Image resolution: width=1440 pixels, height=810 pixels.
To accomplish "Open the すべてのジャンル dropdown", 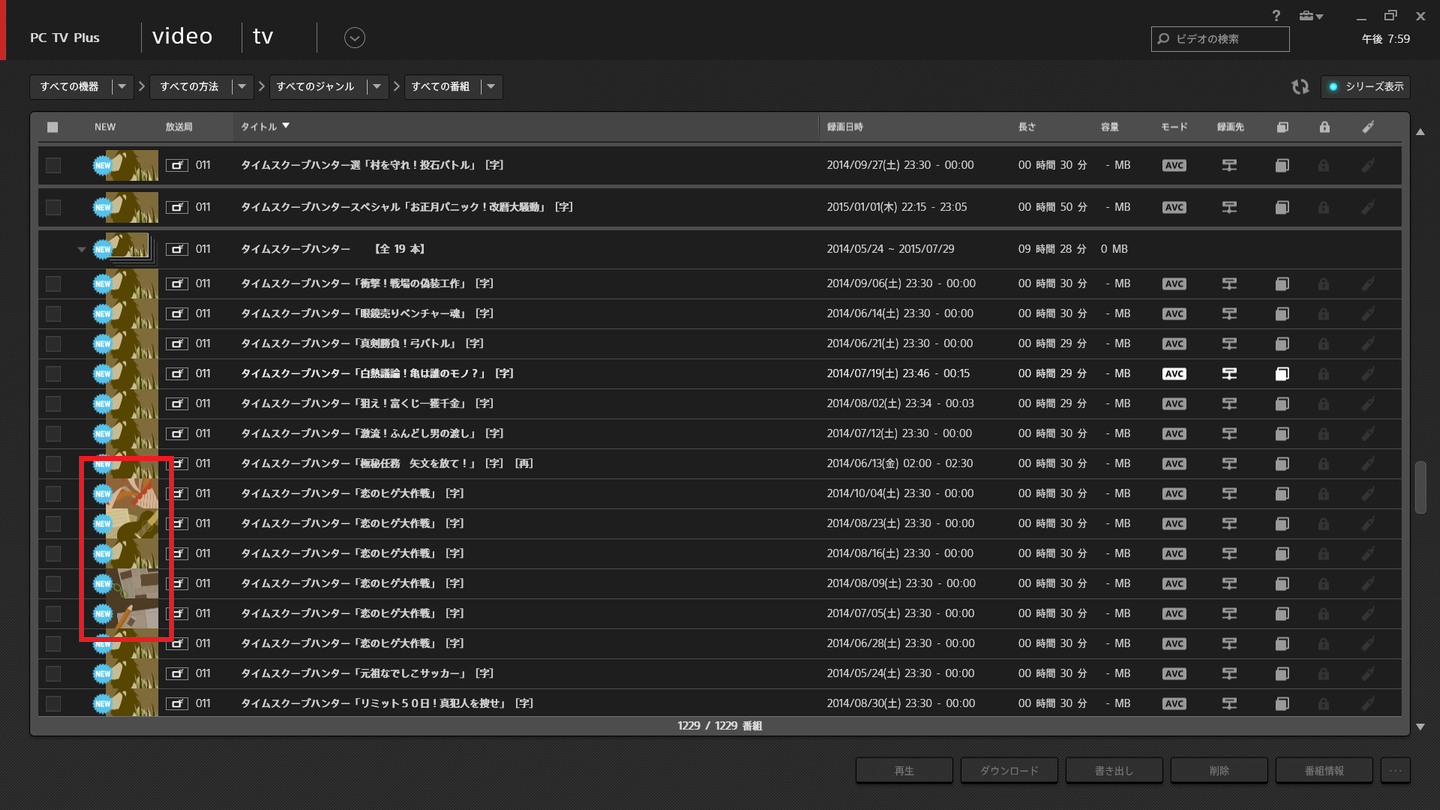I will [x=327, y=87].
